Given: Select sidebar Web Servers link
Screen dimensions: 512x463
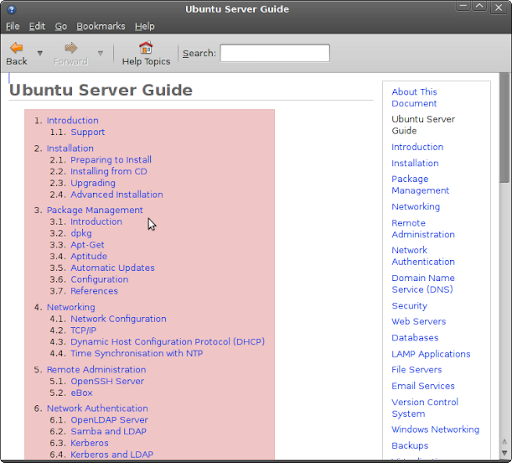Looking at the screenshot, I should pos(419,322).
